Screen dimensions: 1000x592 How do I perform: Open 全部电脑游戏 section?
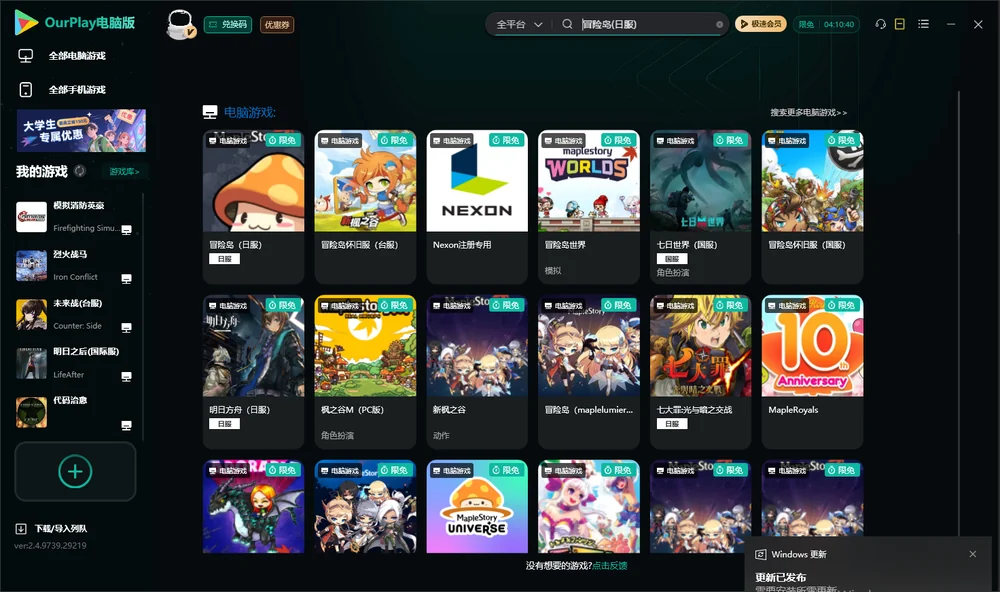(62, 56)
